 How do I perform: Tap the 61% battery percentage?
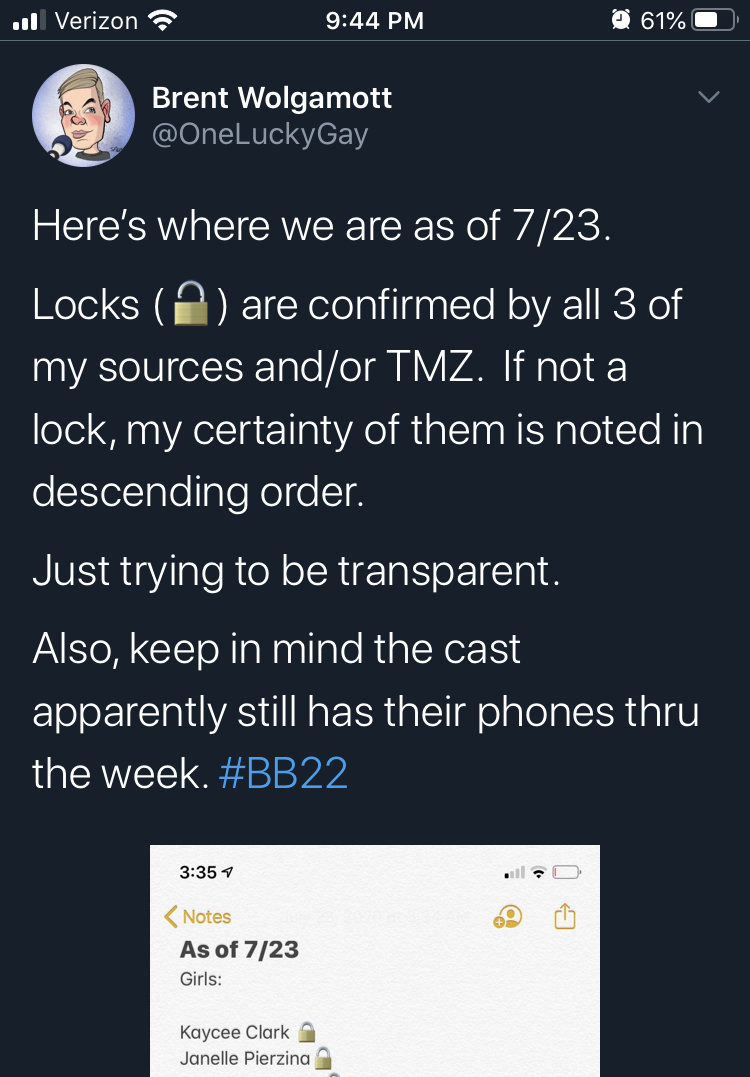[x=663, y=21]
